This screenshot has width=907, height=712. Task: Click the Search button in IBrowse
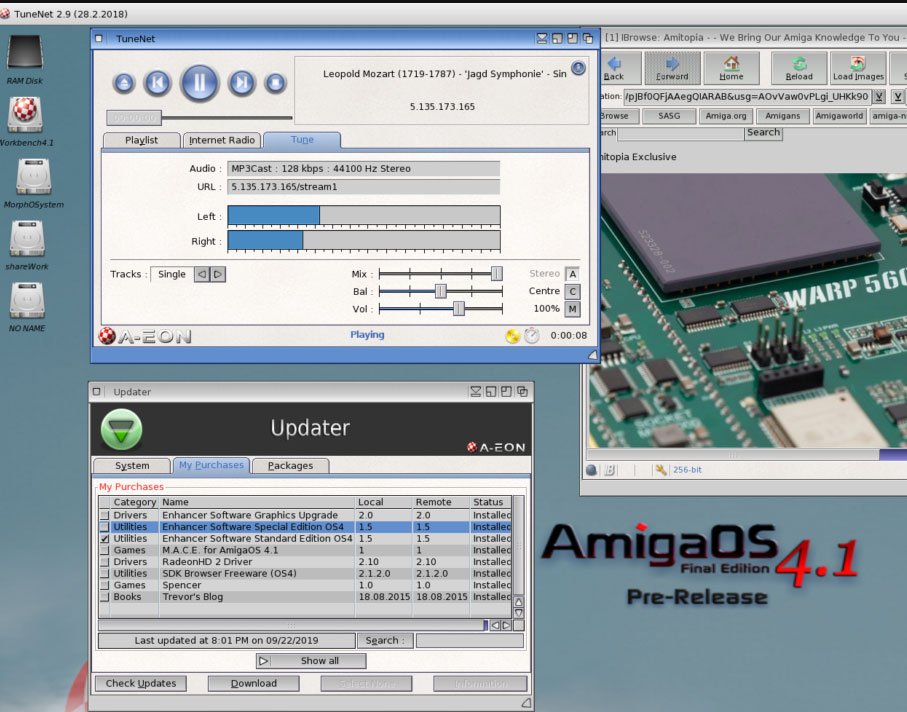[763, 132]
